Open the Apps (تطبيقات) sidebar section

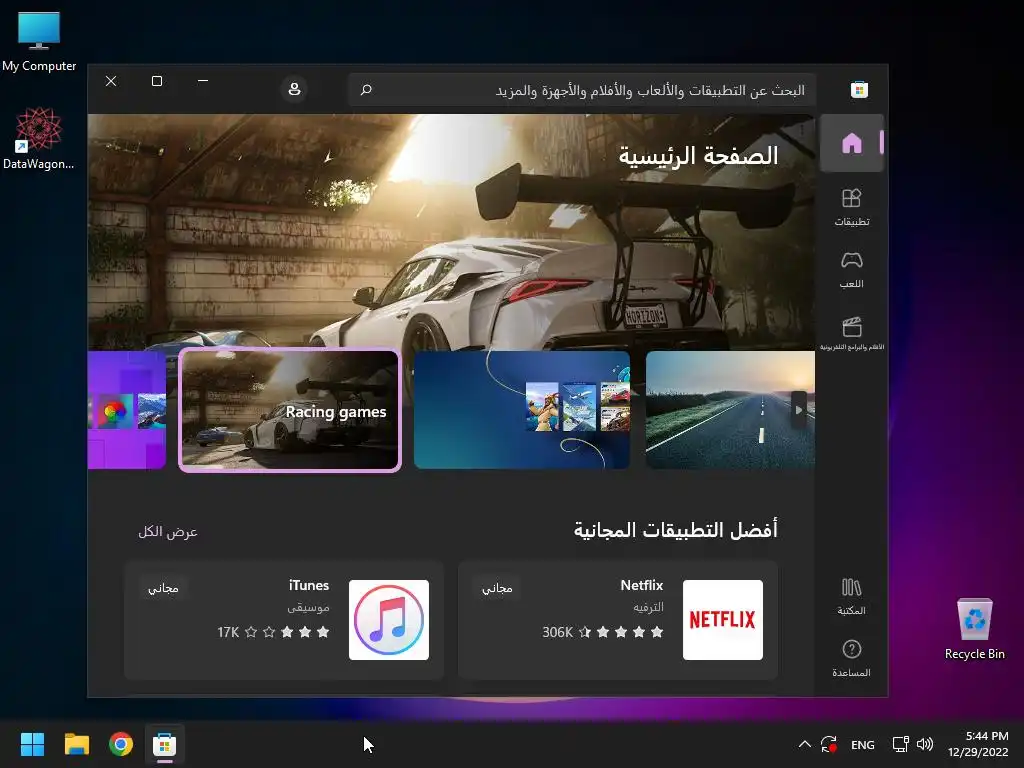(x=852, y=207)
